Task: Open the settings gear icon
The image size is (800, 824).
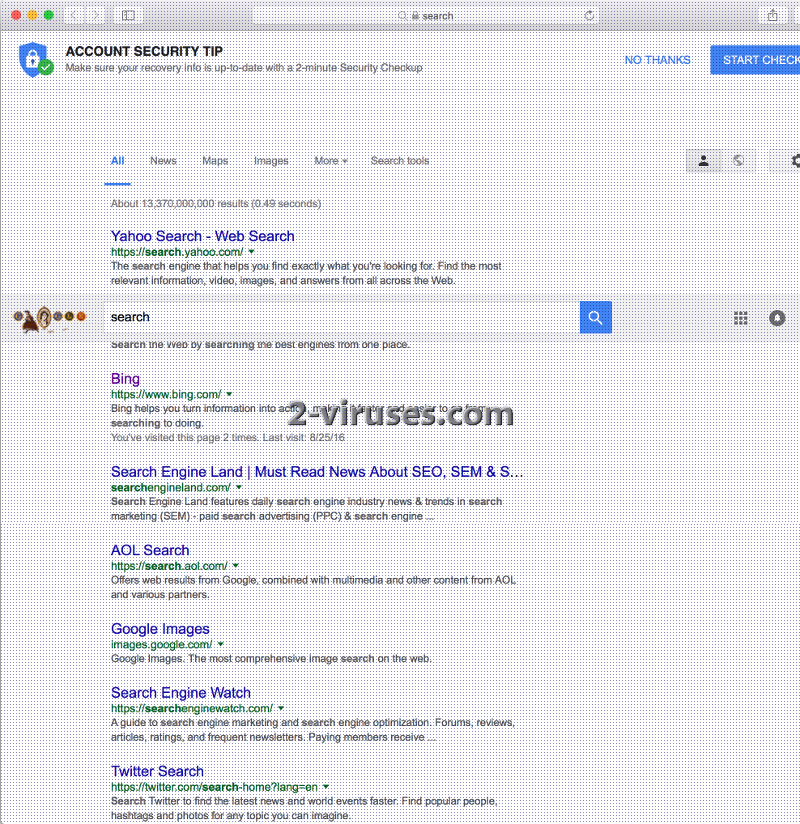Action: [x=795, y=161]
